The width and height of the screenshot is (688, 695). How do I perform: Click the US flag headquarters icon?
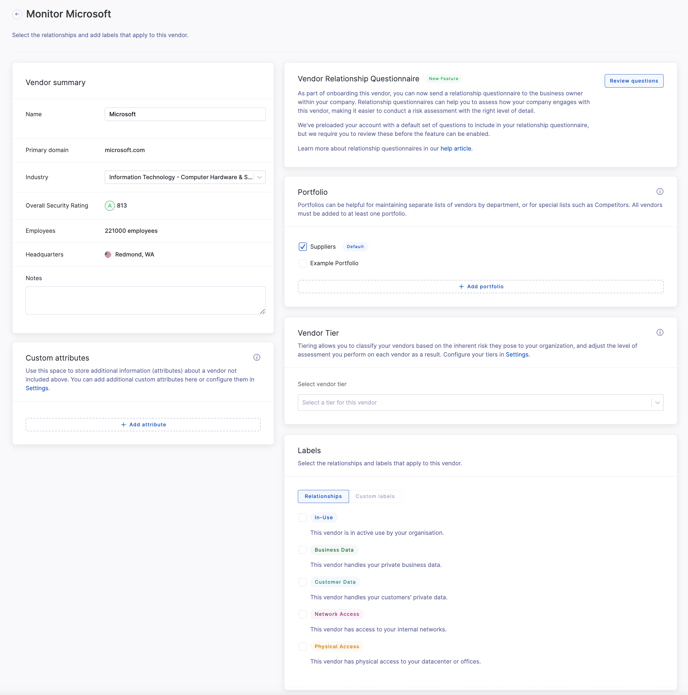click(108, 255)
